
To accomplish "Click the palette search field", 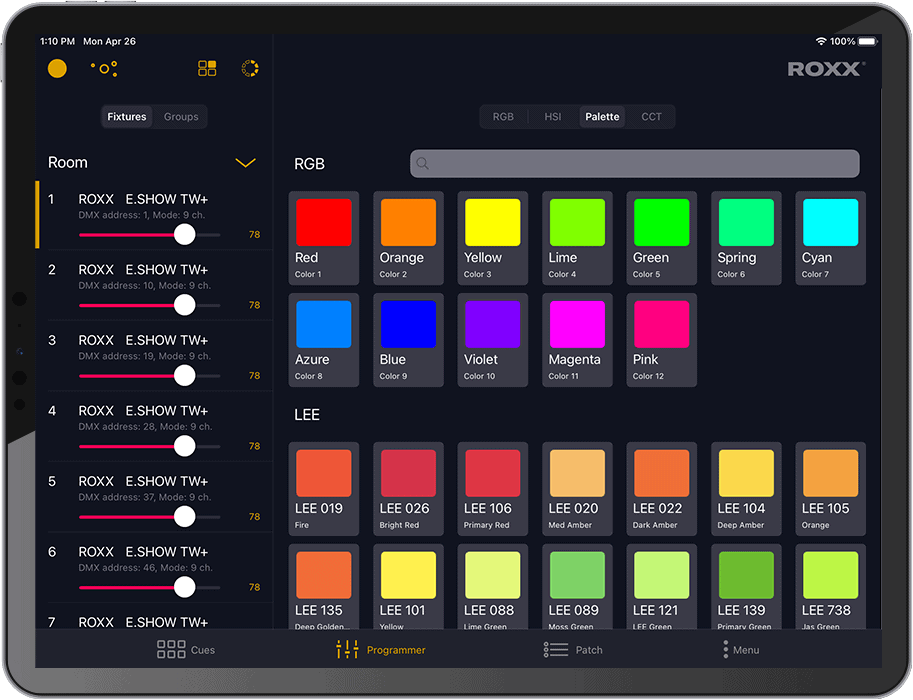I will (635, 164).
